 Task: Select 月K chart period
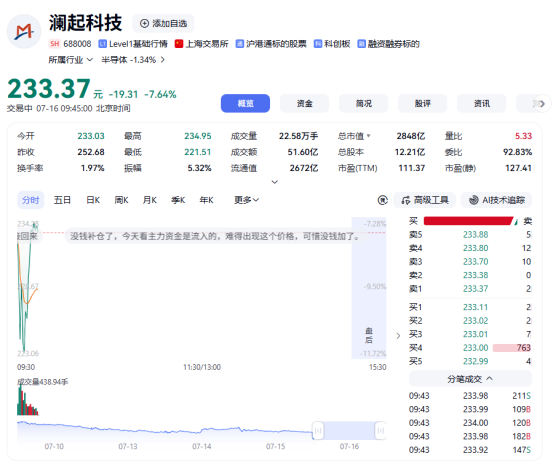(150, 200)
